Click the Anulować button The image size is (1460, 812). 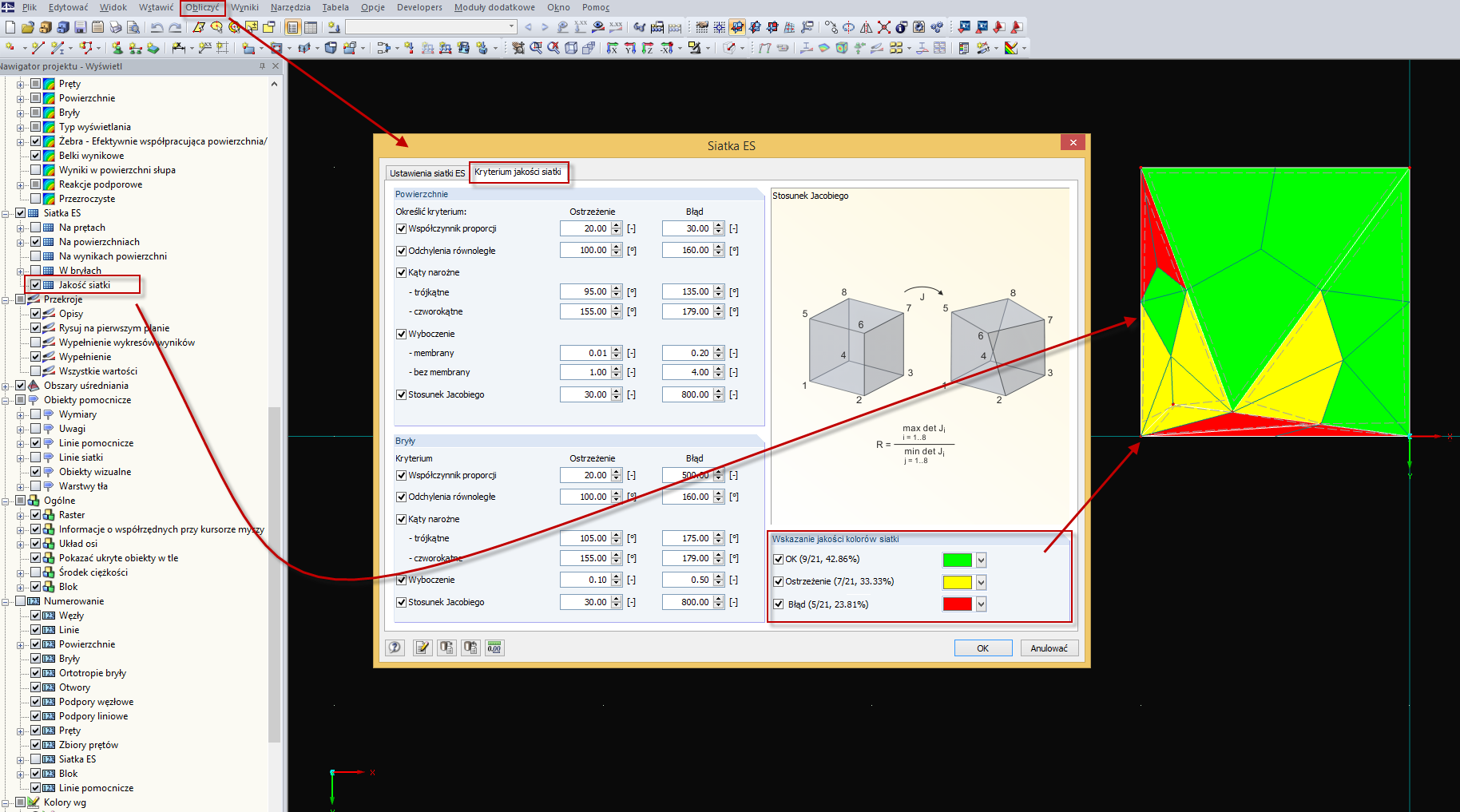[x=1049, y=648]
